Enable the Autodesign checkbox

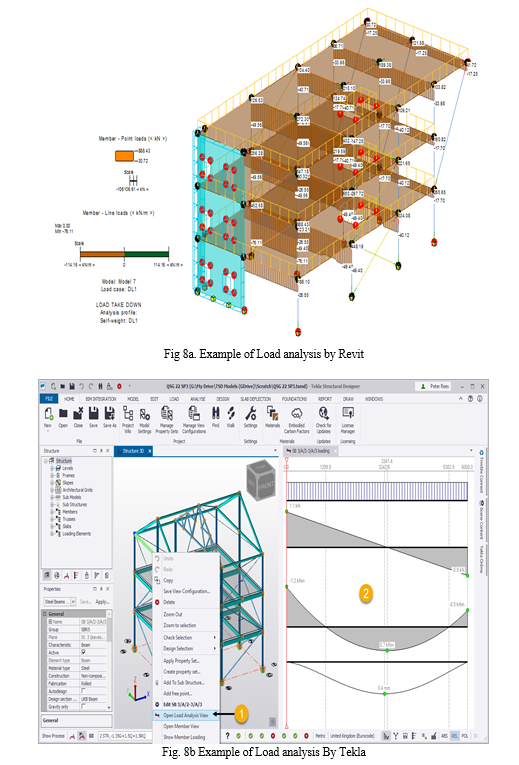click(83, 691)
